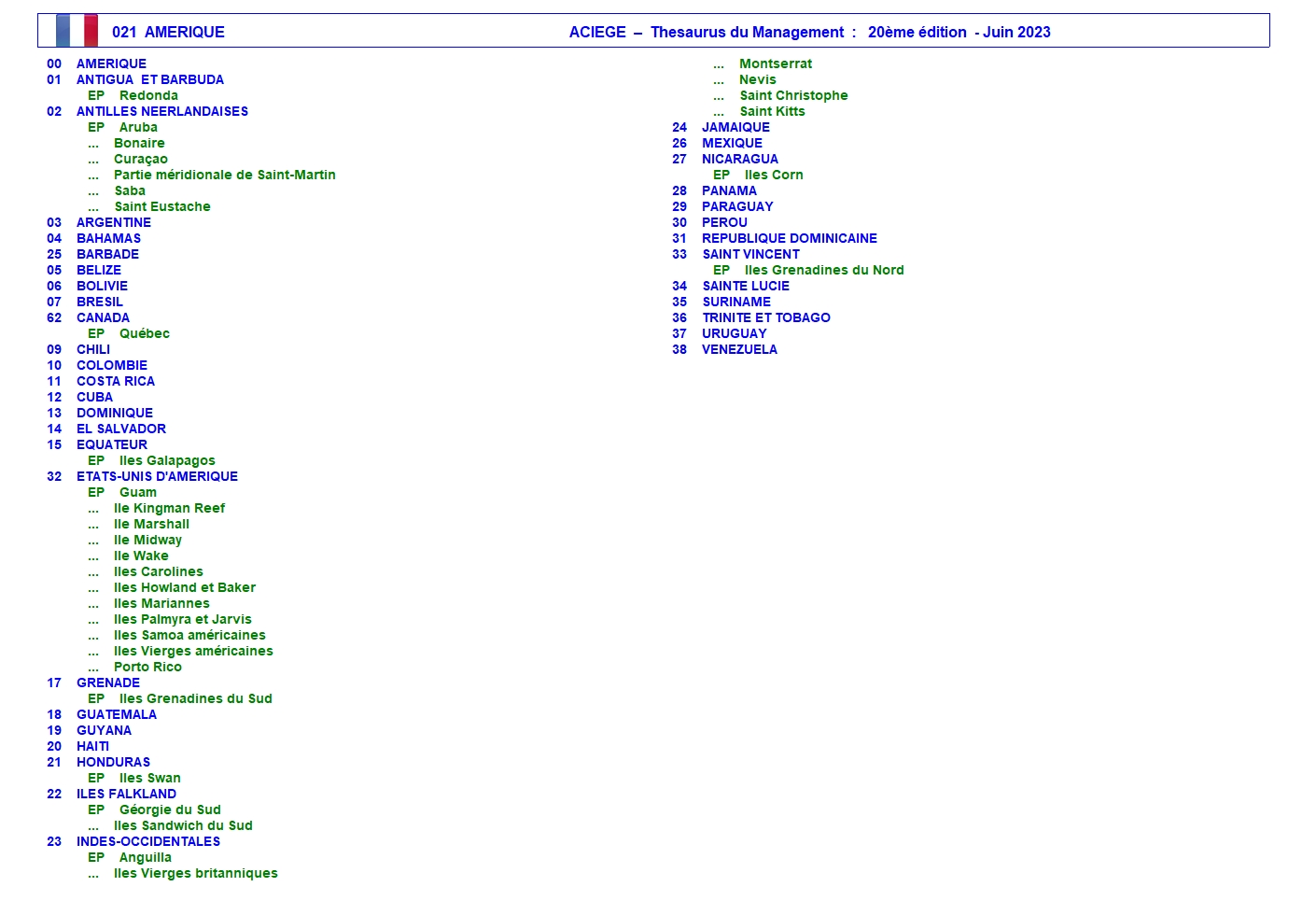Select the Porto Rico sub-entry

point(147,667)
